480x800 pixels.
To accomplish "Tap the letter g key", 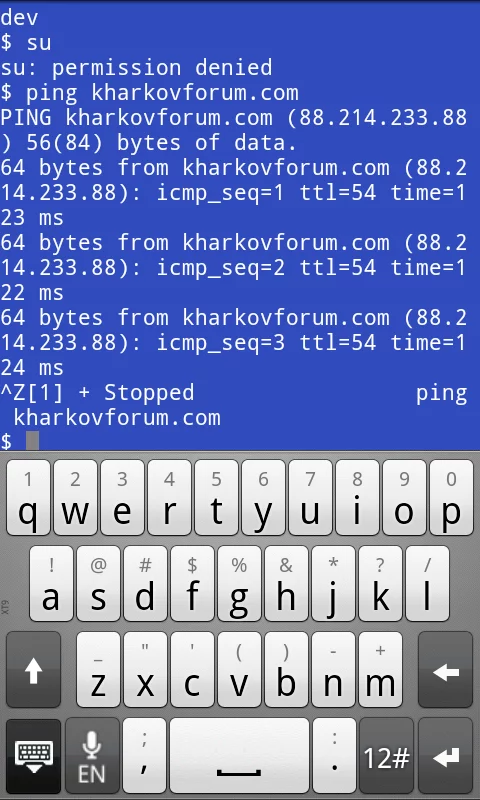I will coord(239,583).
